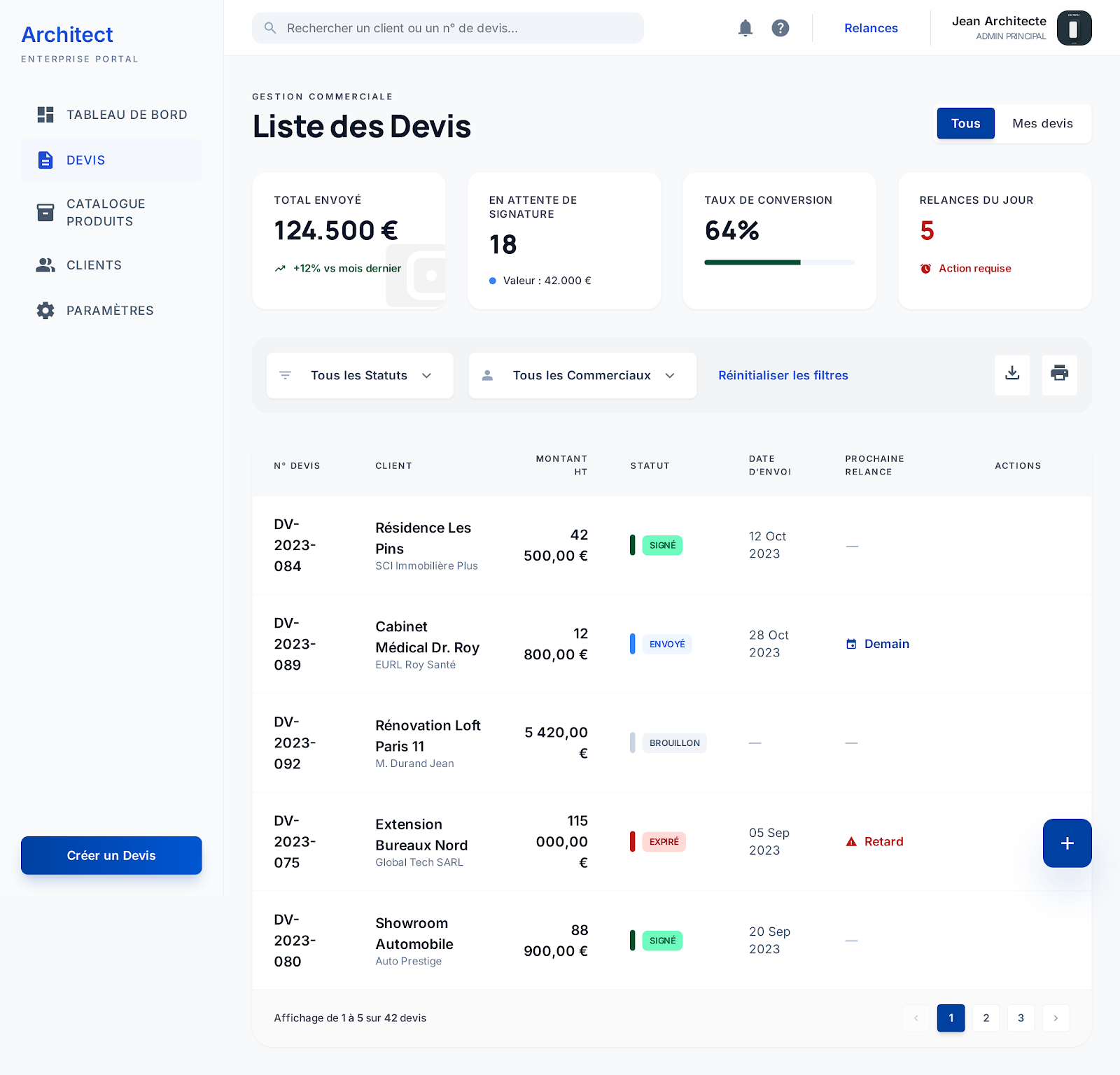Viewport: 1120px width, 1075px height.
Task: Go to the next results page arrow
Action: (x=1056, y=1018)
